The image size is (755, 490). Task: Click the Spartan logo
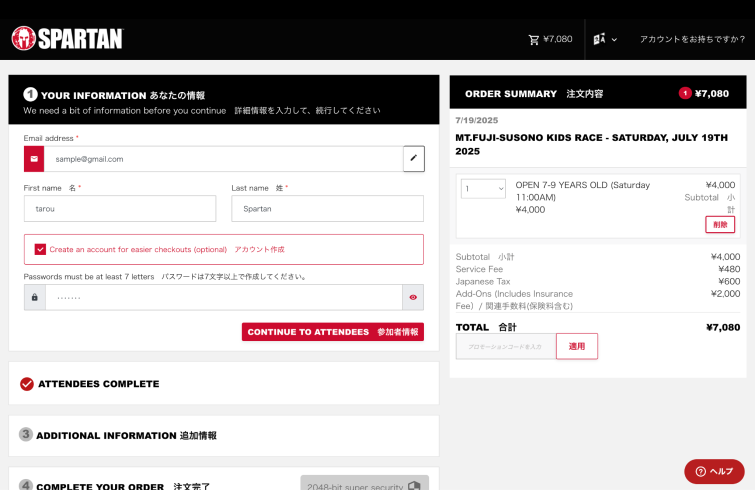[x=67, y=39]
